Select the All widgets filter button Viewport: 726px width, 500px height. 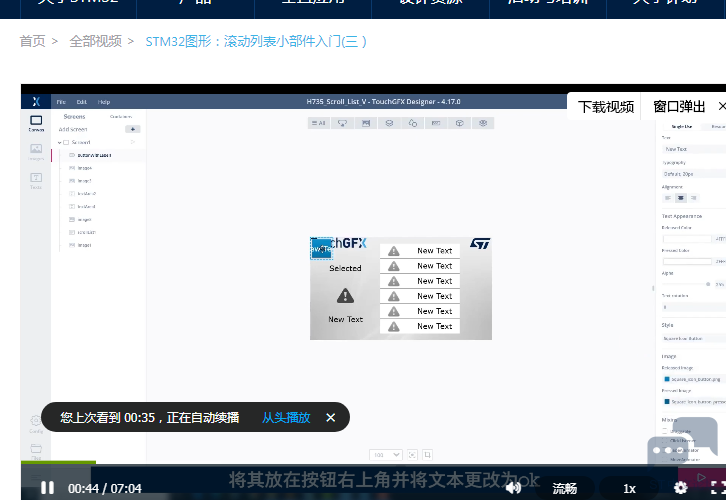319,123
